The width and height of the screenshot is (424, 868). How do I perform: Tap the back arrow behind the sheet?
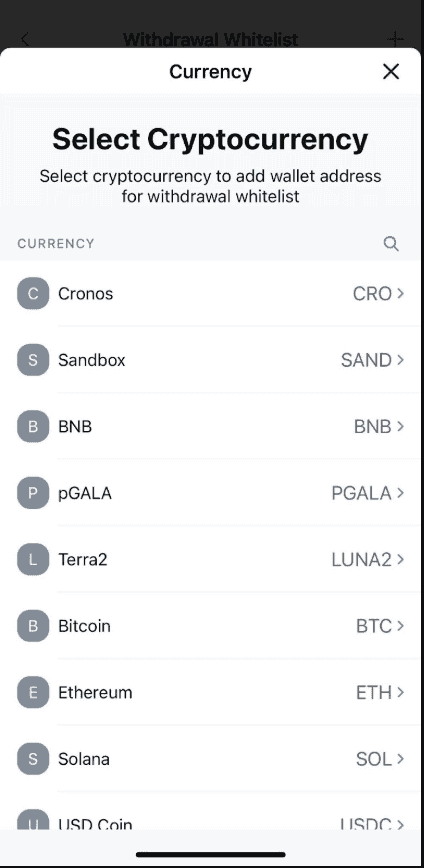pyautogui.click(x=24, y=39)
